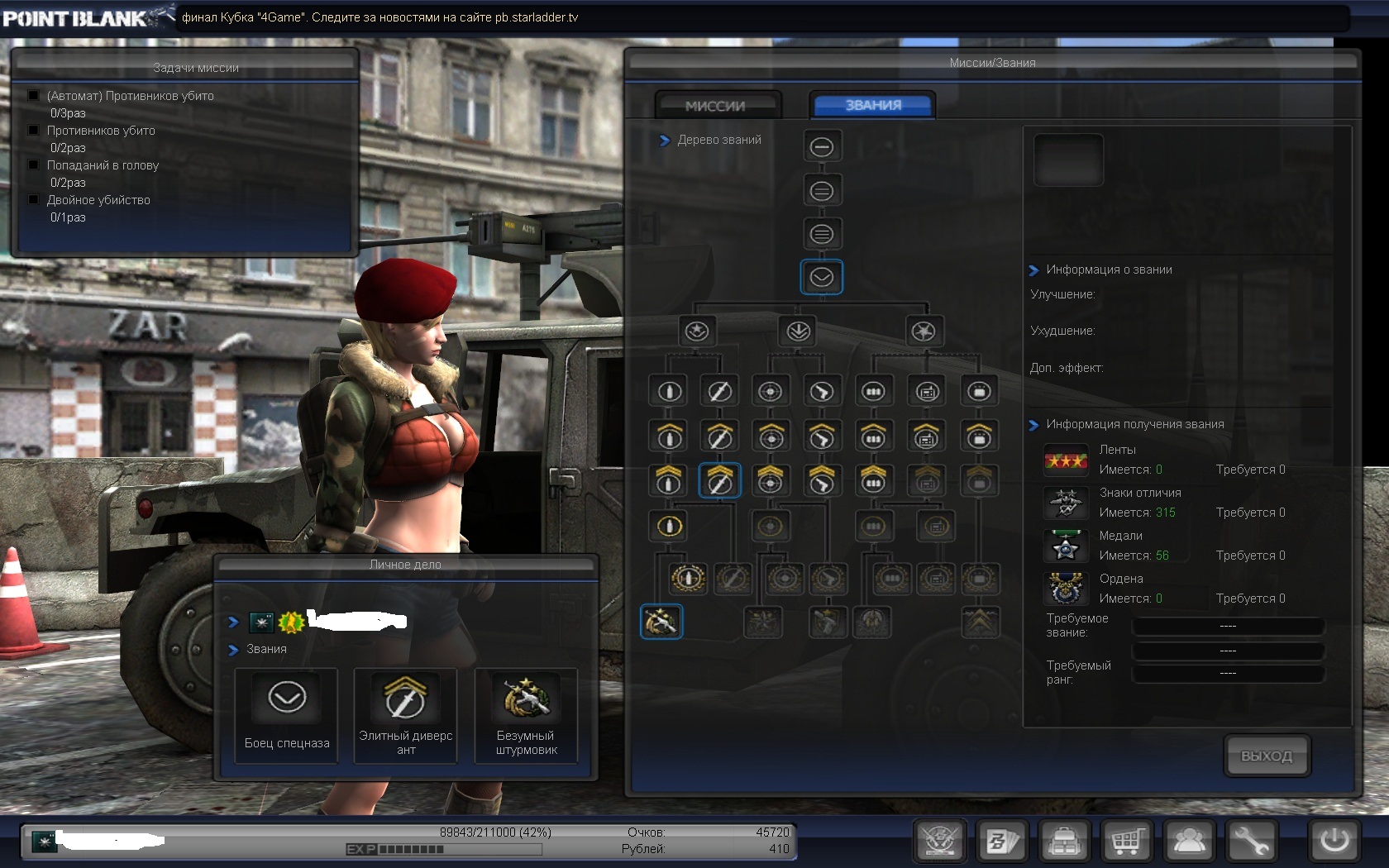Image resolution: width=1389 pixels, height=868 pixels.
Task: Open the PB mission cards menu
Action: [1002, 842]
